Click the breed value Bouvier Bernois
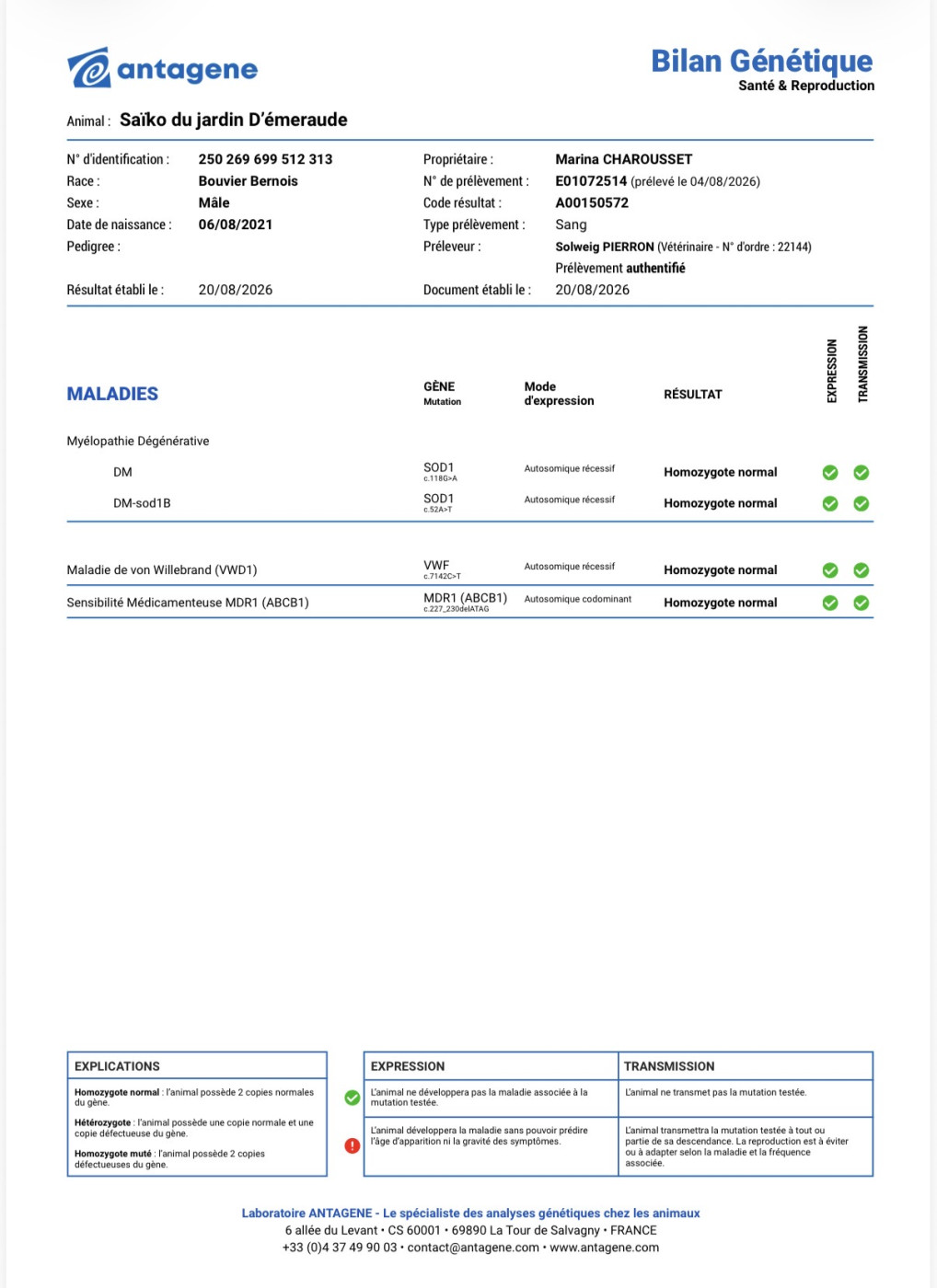 pos(249,181)
